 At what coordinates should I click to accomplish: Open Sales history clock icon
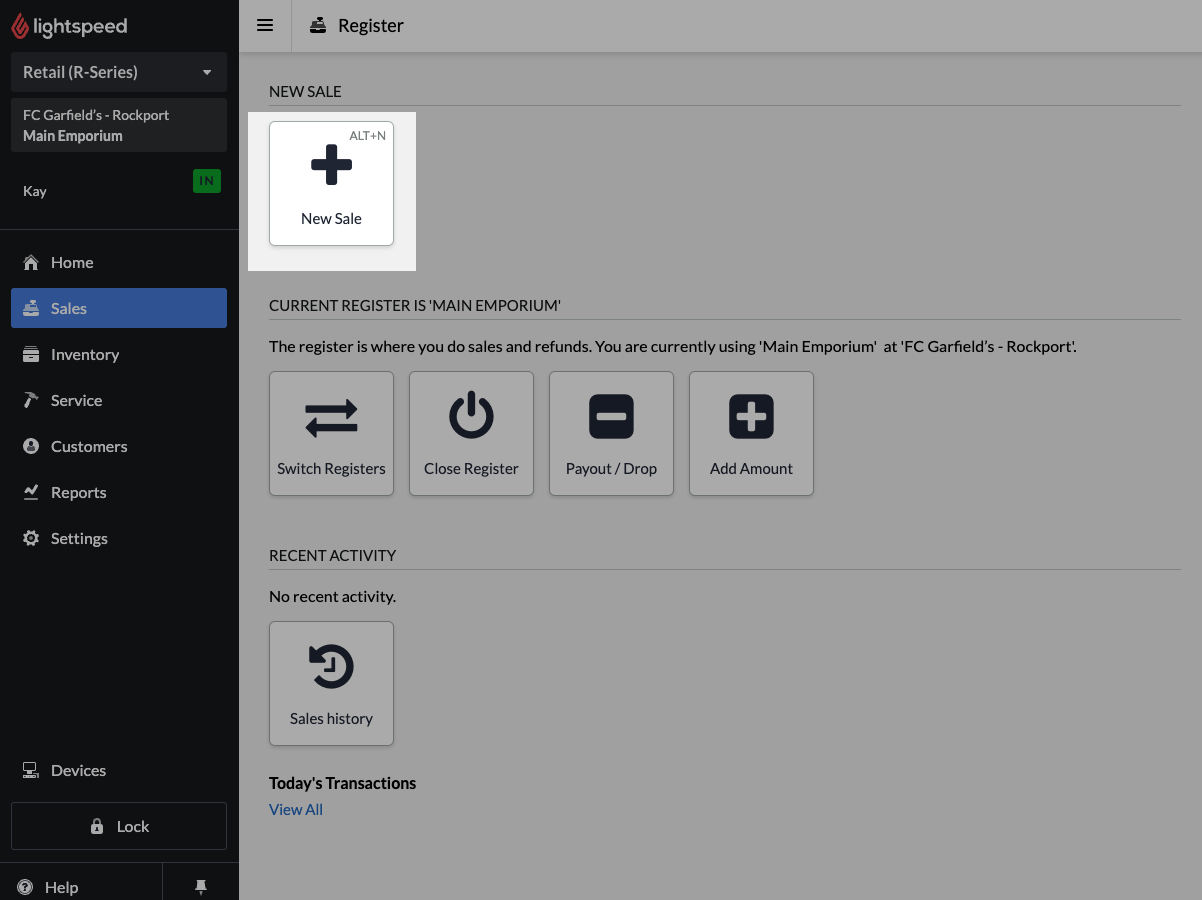click(x=331, y=666)
